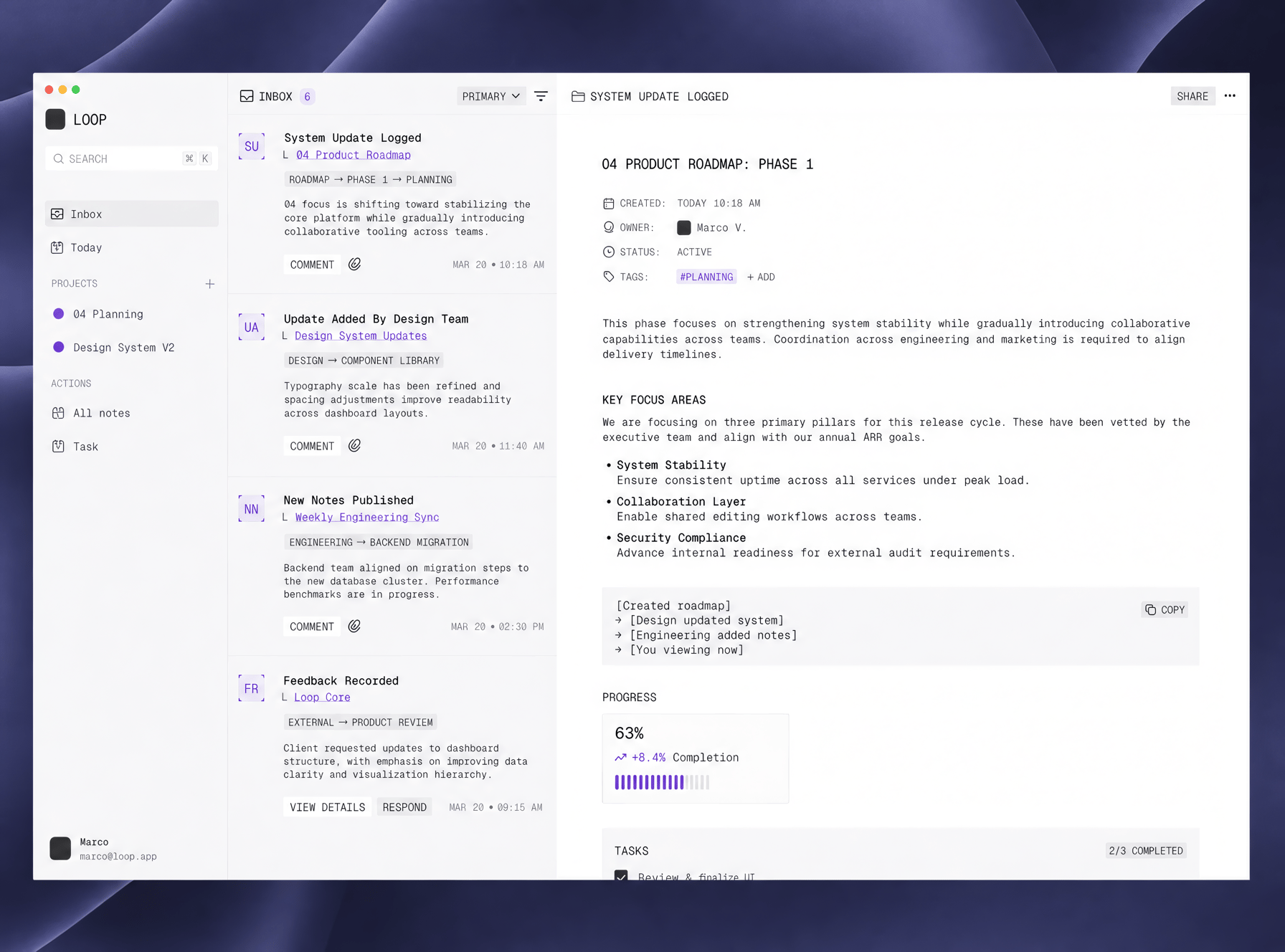Click the trending up arrow icon
Screen dimensions: 1285x952
(x=620, y=757)
